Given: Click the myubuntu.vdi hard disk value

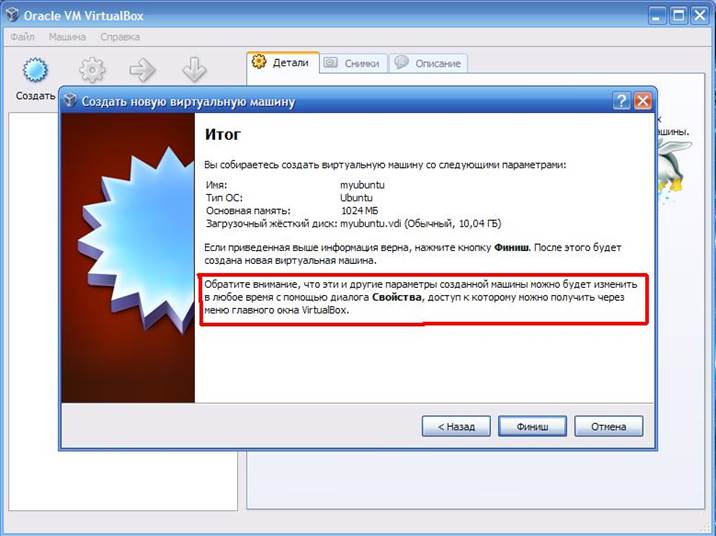Looking at the screenshot, I should [421, 223].
